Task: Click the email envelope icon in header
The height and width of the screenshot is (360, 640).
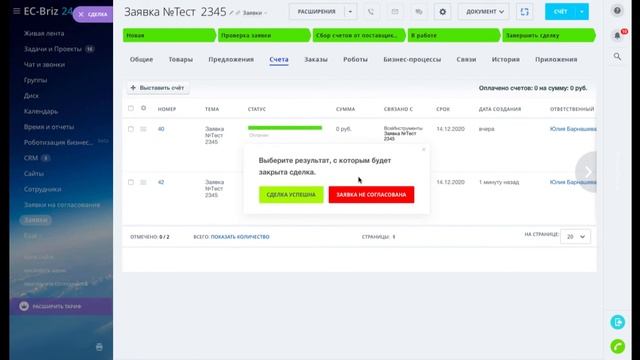Action: 395,12
